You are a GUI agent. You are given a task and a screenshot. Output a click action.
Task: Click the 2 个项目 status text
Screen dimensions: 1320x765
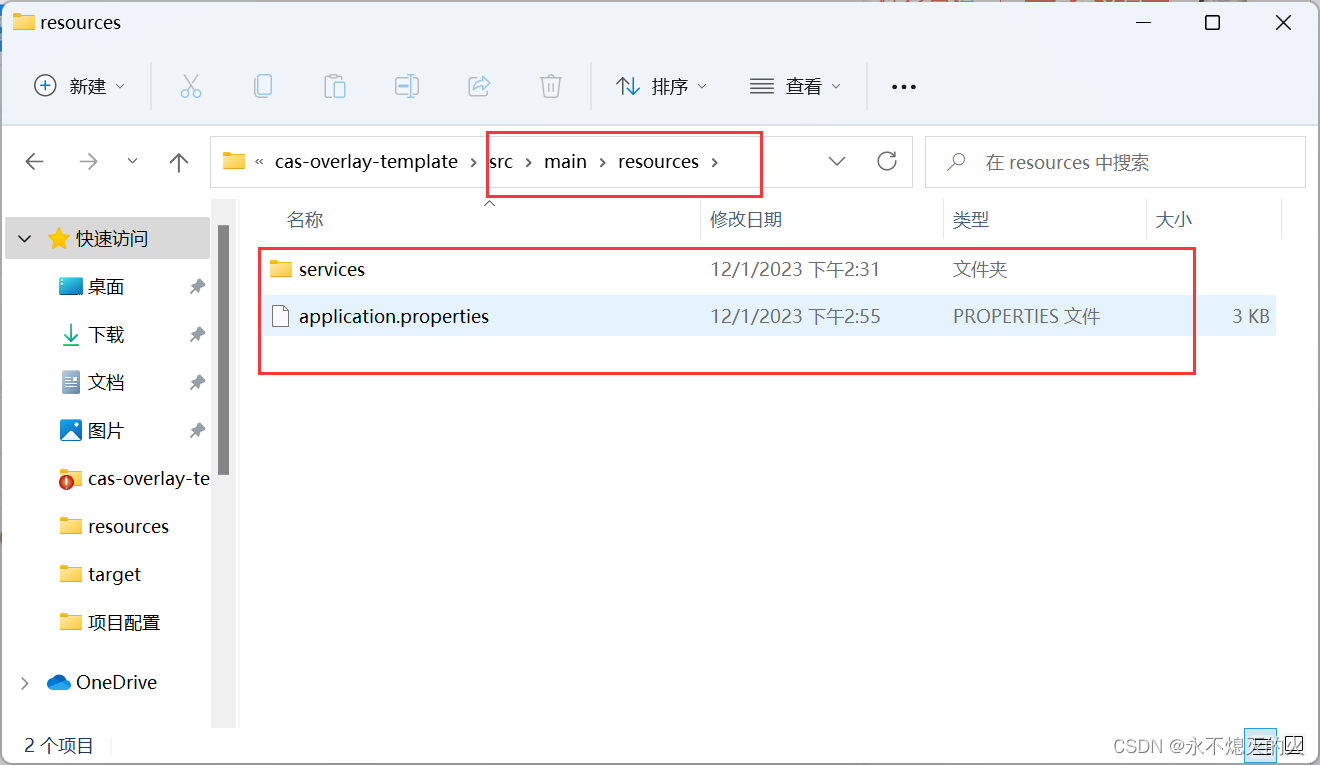(59, 746)
